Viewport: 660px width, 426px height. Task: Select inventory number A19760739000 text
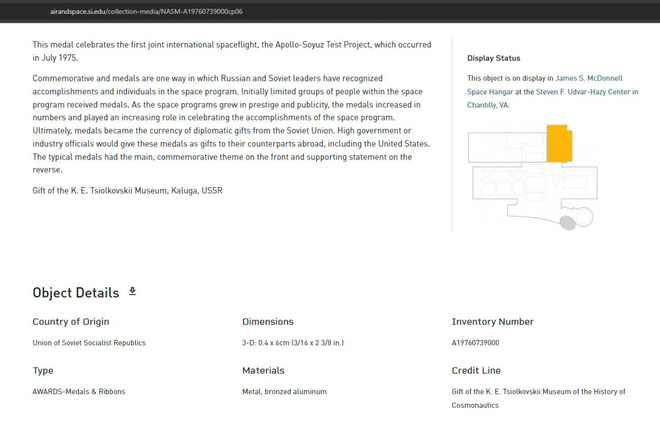pos(475,343)
